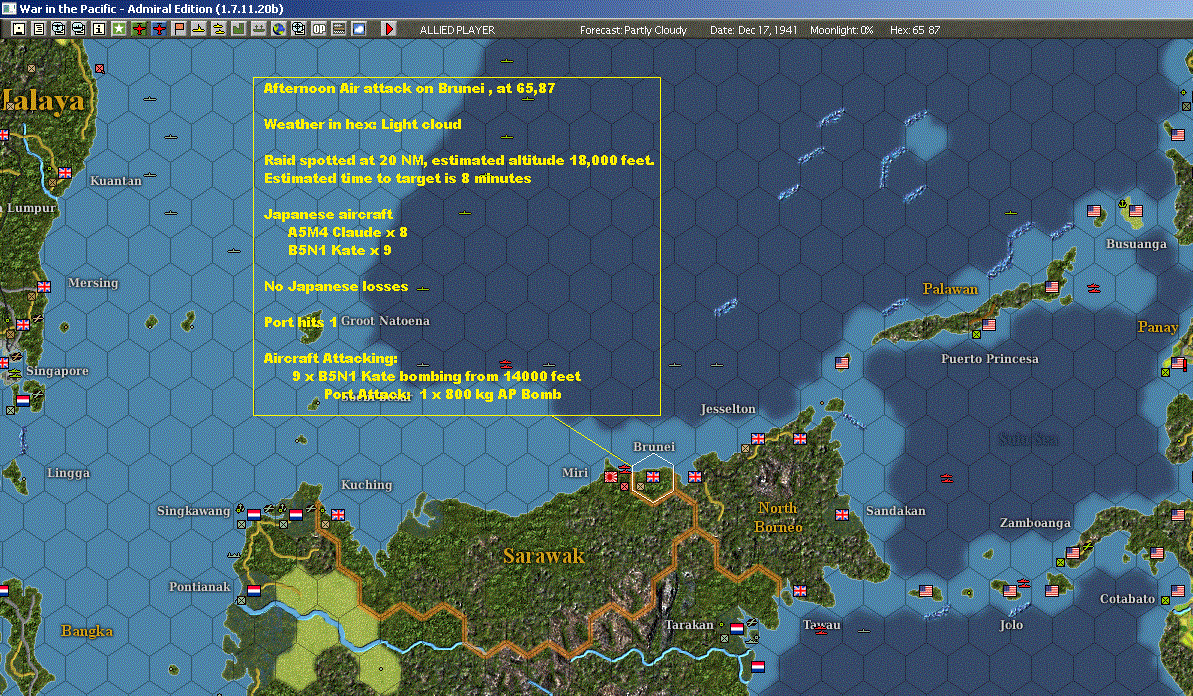Click the orange flag toolbar icon
The height and width of the screenshot is (696, 1193).
[179, 29]
